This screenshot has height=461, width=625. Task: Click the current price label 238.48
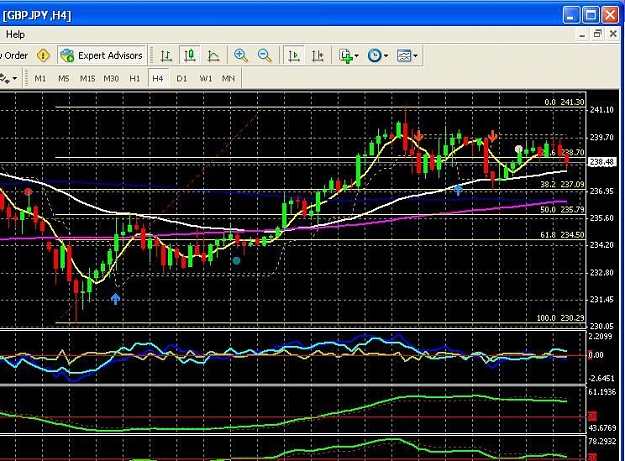pos(602,163)
